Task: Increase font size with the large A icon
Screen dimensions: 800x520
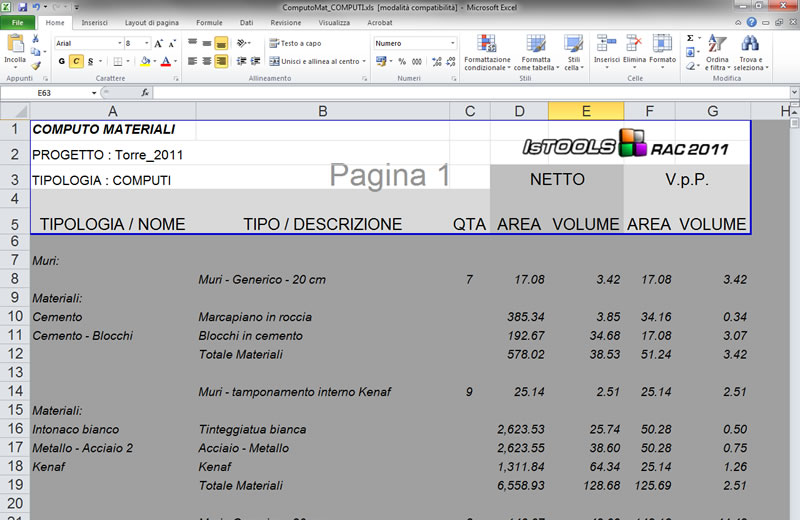Action: click(159, 43)
